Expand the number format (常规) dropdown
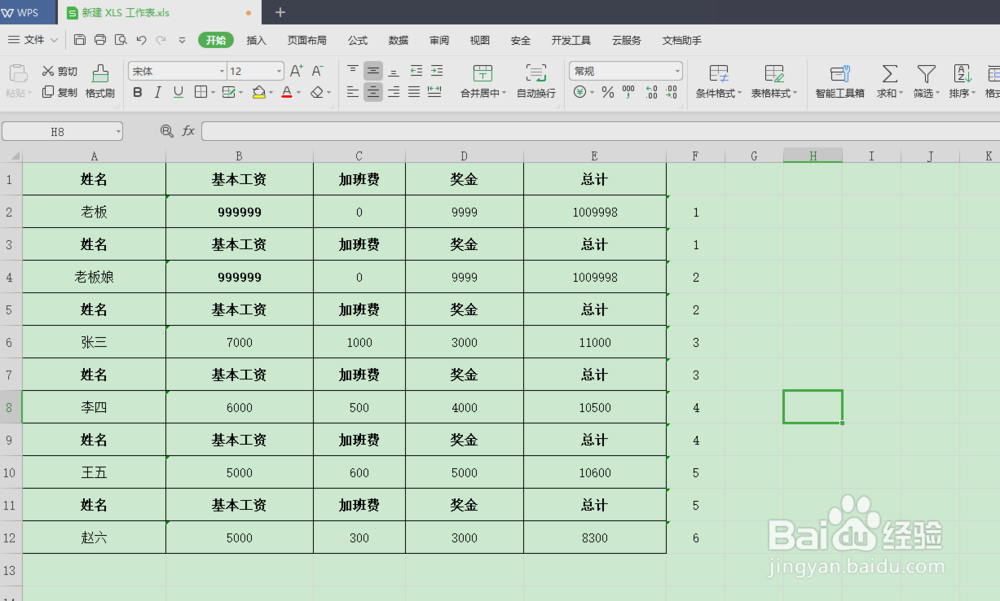Viewport: 1000px width, 601px height. [x=678, y=71]
